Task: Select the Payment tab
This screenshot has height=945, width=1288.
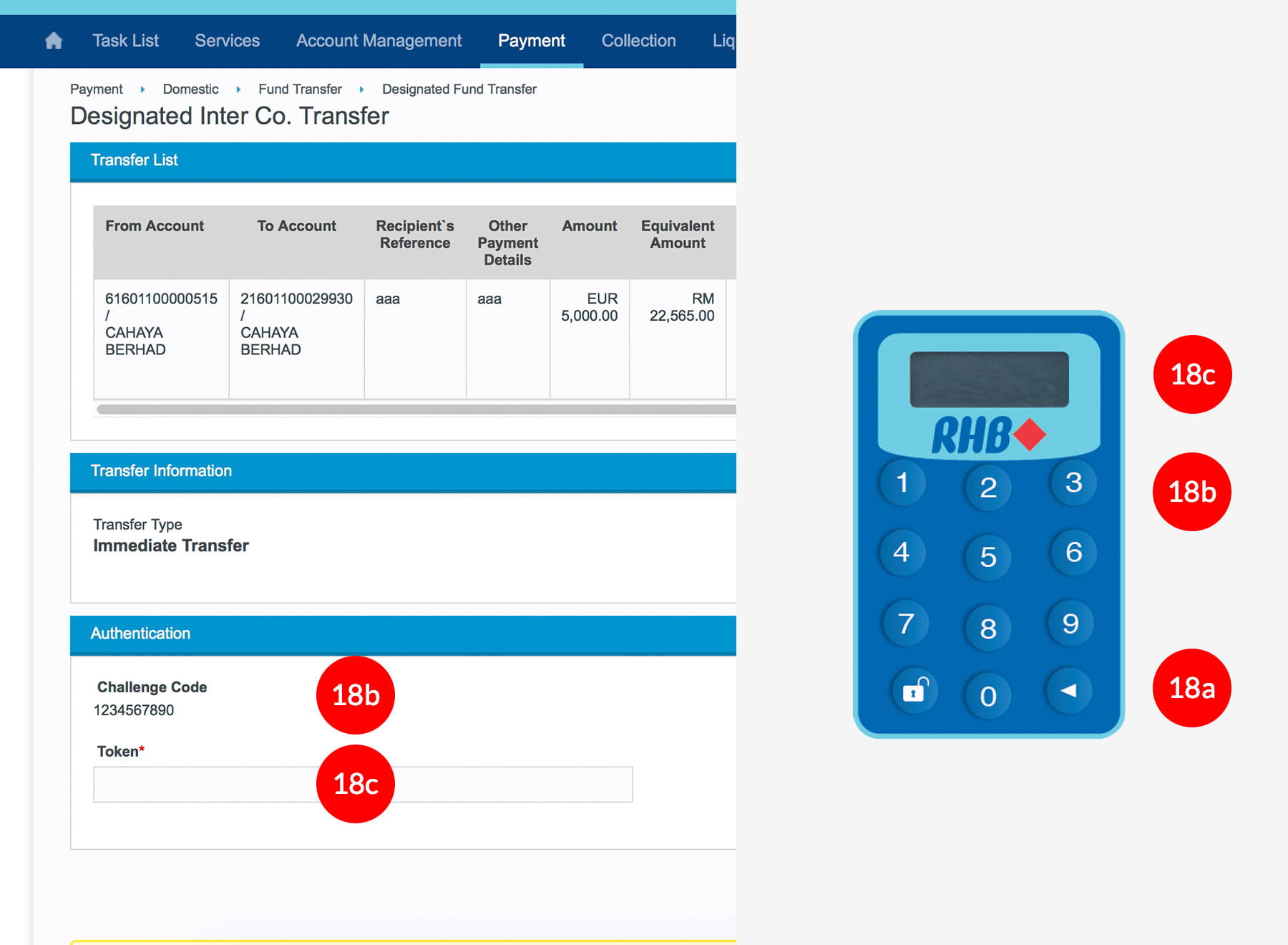Action: [x=531, y=41]
